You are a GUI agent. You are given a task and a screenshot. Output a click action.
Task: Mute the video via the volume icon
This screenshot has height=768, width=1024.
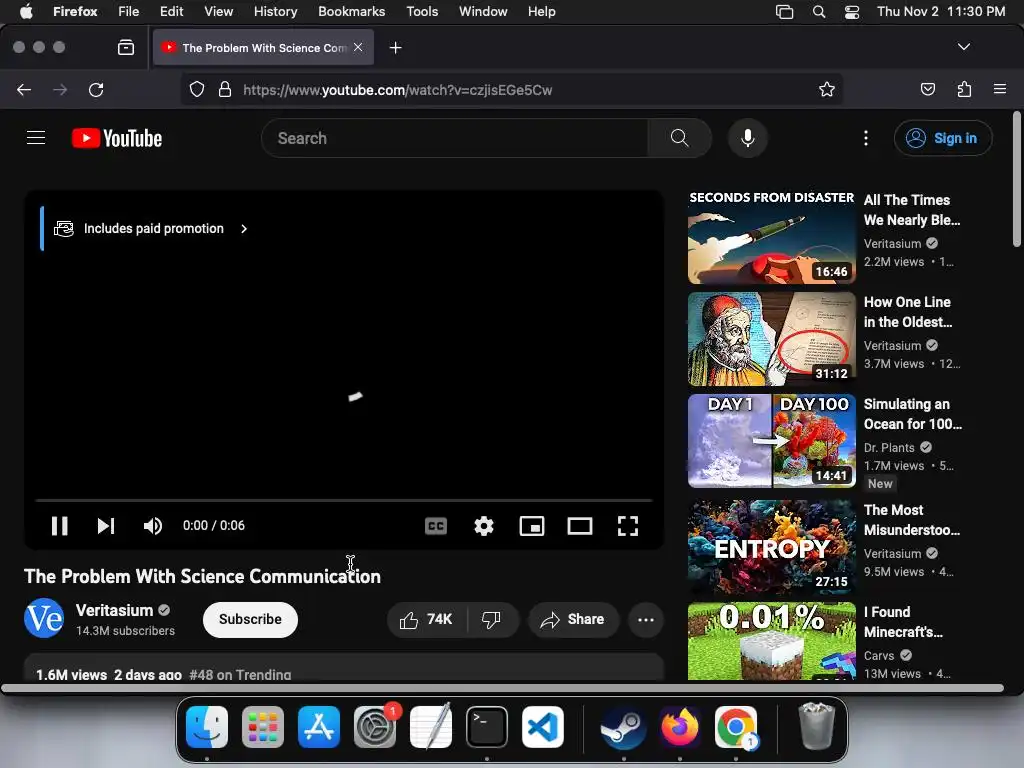click(153, 526)
